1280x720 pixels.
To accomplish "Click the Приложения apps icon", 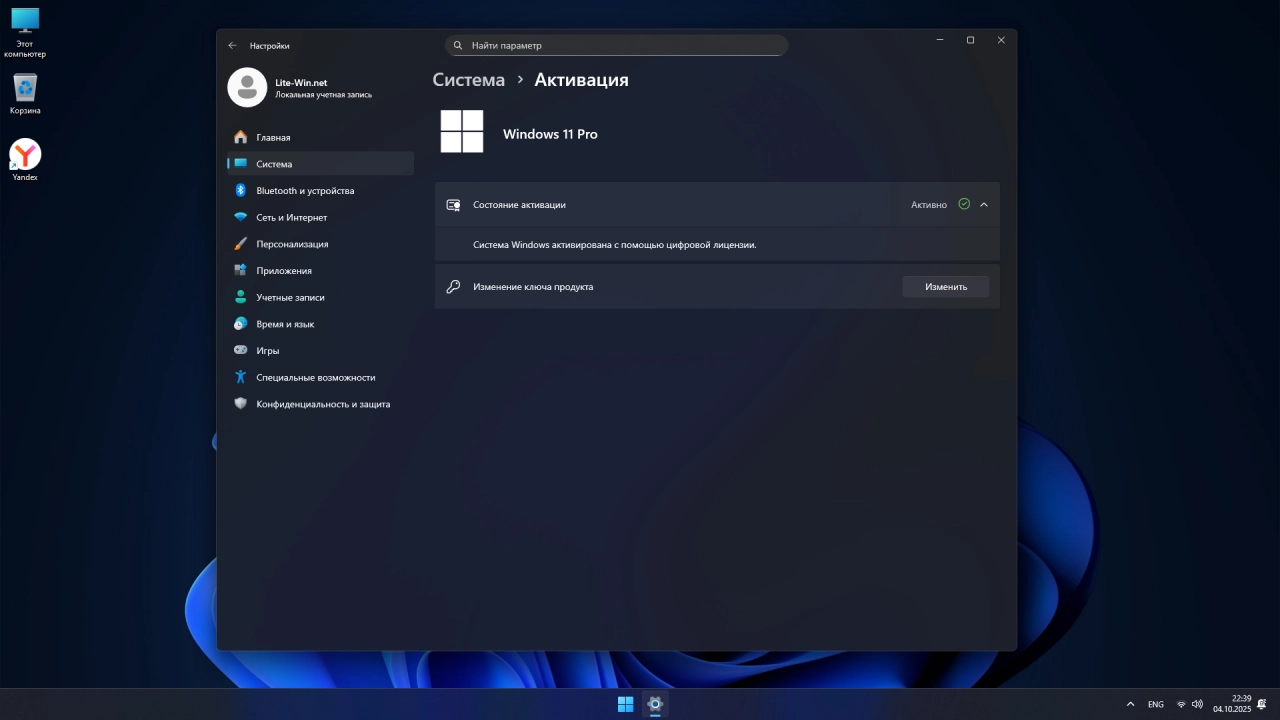I will 240,270.
